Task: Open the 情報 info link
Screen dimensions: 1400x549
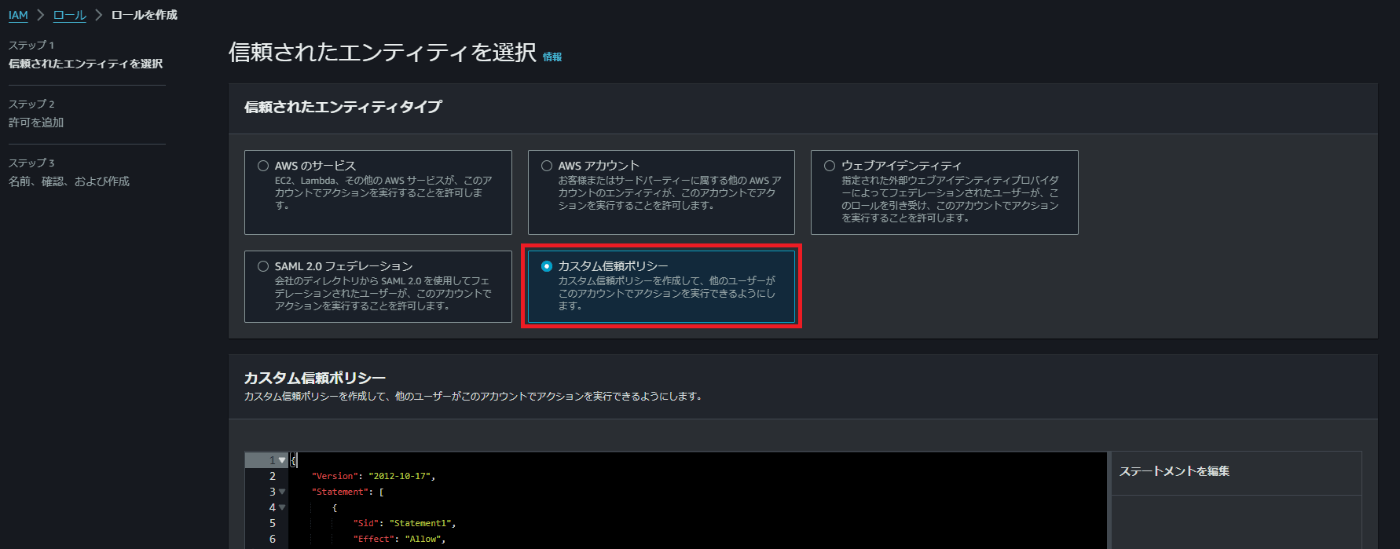Action: (552, 57)
